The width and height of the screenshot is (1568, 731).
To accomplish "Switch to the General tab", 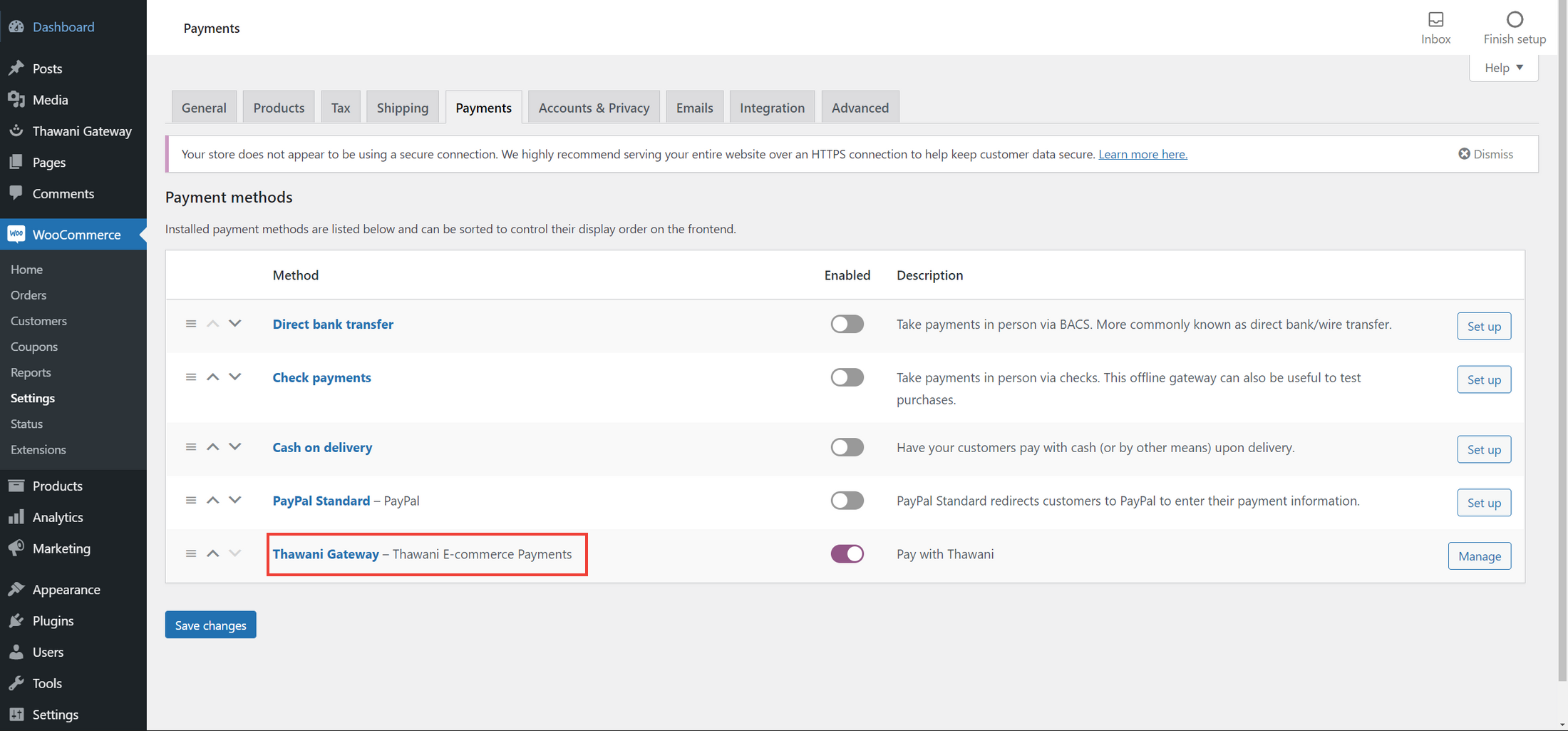I will [x=204, y=107].
